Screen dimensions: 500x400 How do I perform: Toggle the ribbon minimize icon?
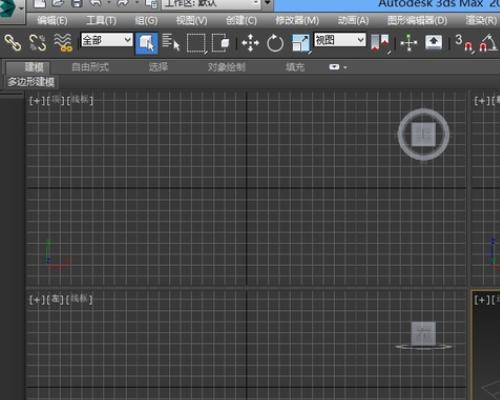point(334,67)
